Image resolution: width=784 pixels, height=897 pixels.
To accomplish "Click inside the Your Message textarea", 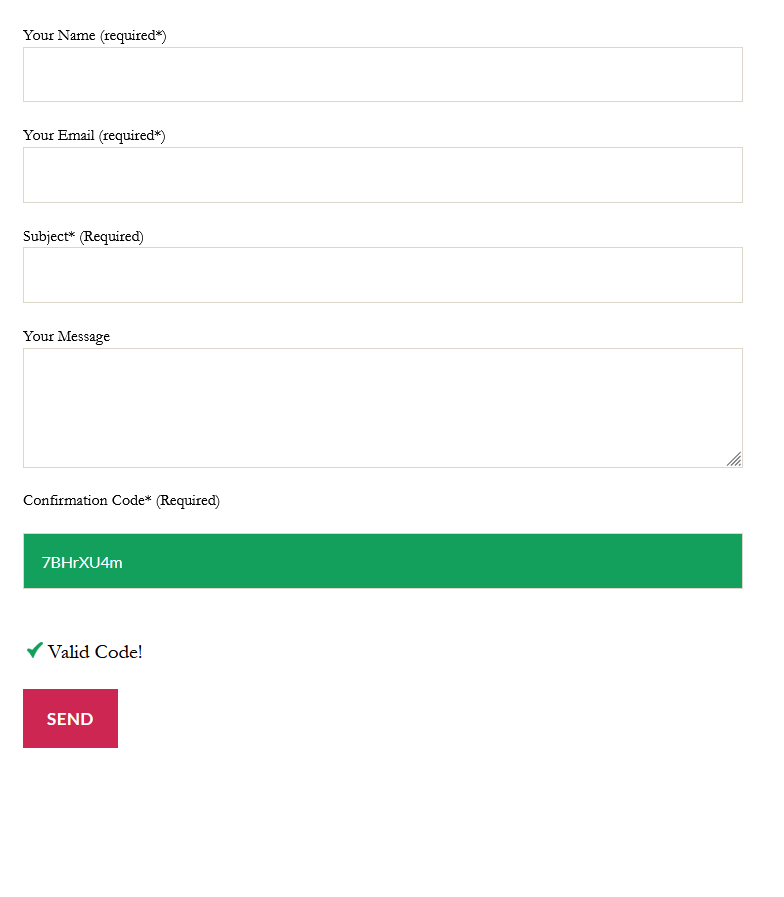I will (x=382, y=407).
